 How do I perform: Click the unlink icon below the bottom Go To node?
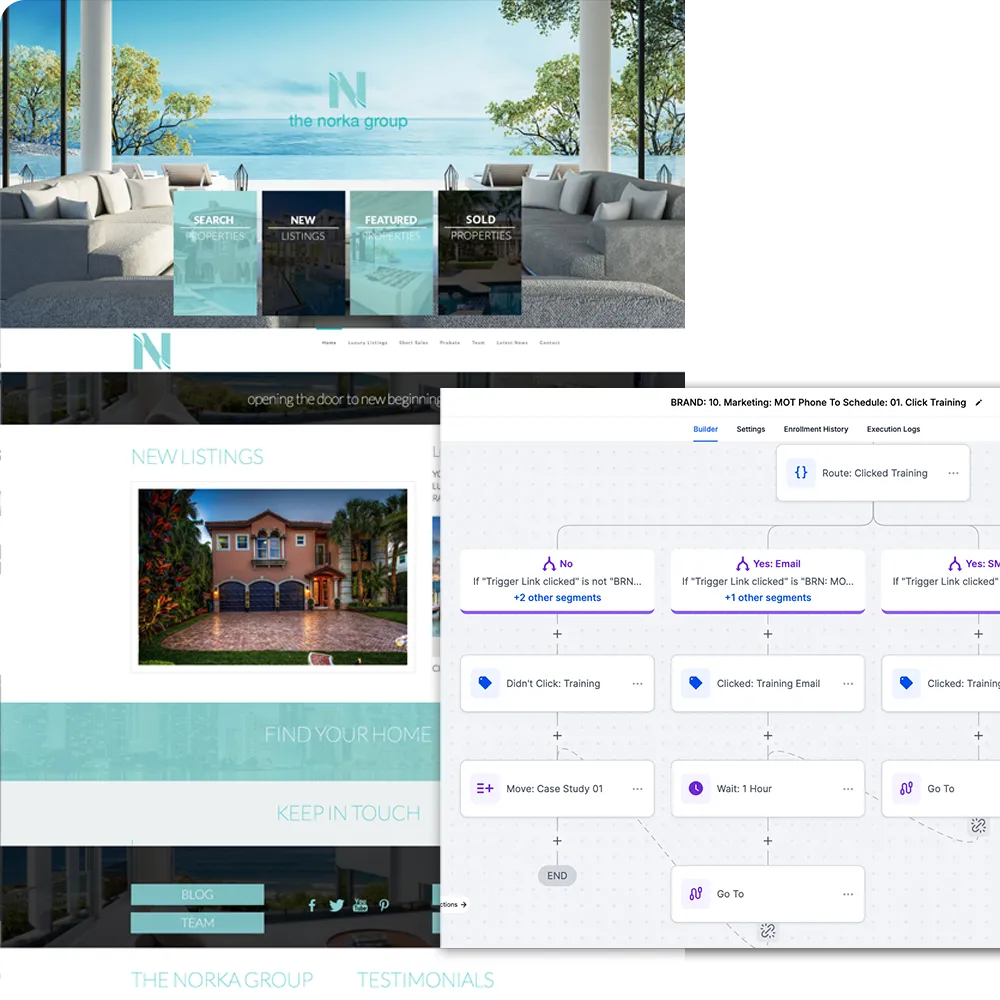tap(768, 931)
